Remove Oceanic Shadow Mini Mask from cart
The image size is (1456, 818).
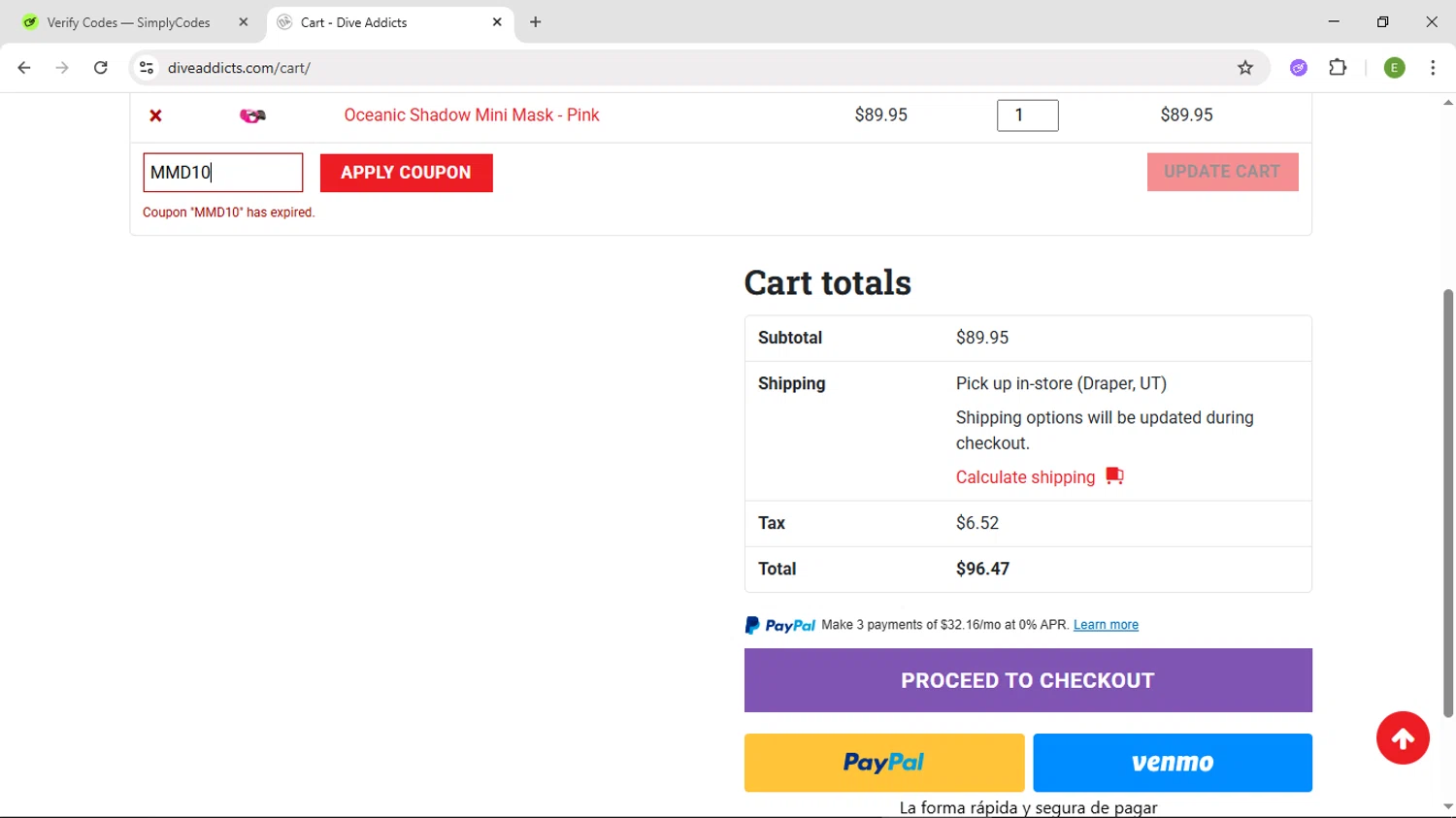(155, 115)
